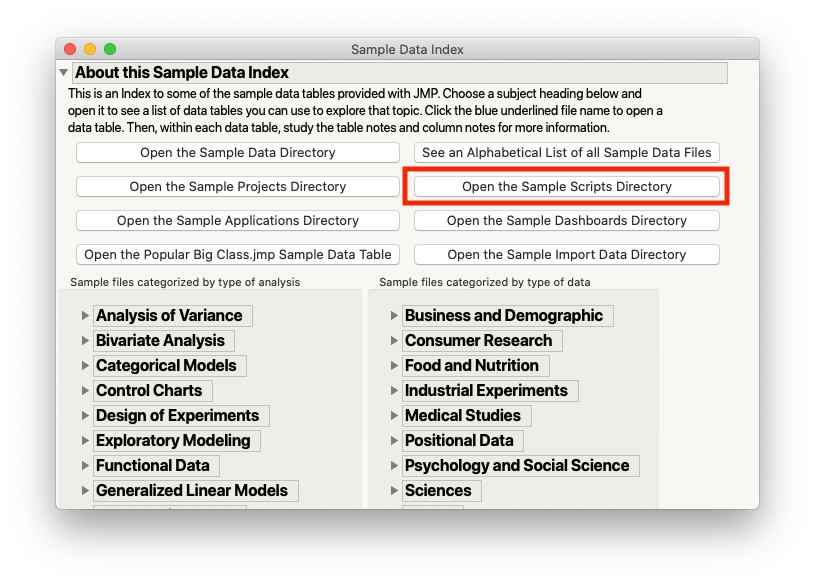Expand the Sciences disclosure triangle
The image size is (815, 583).
coord(394,491)
